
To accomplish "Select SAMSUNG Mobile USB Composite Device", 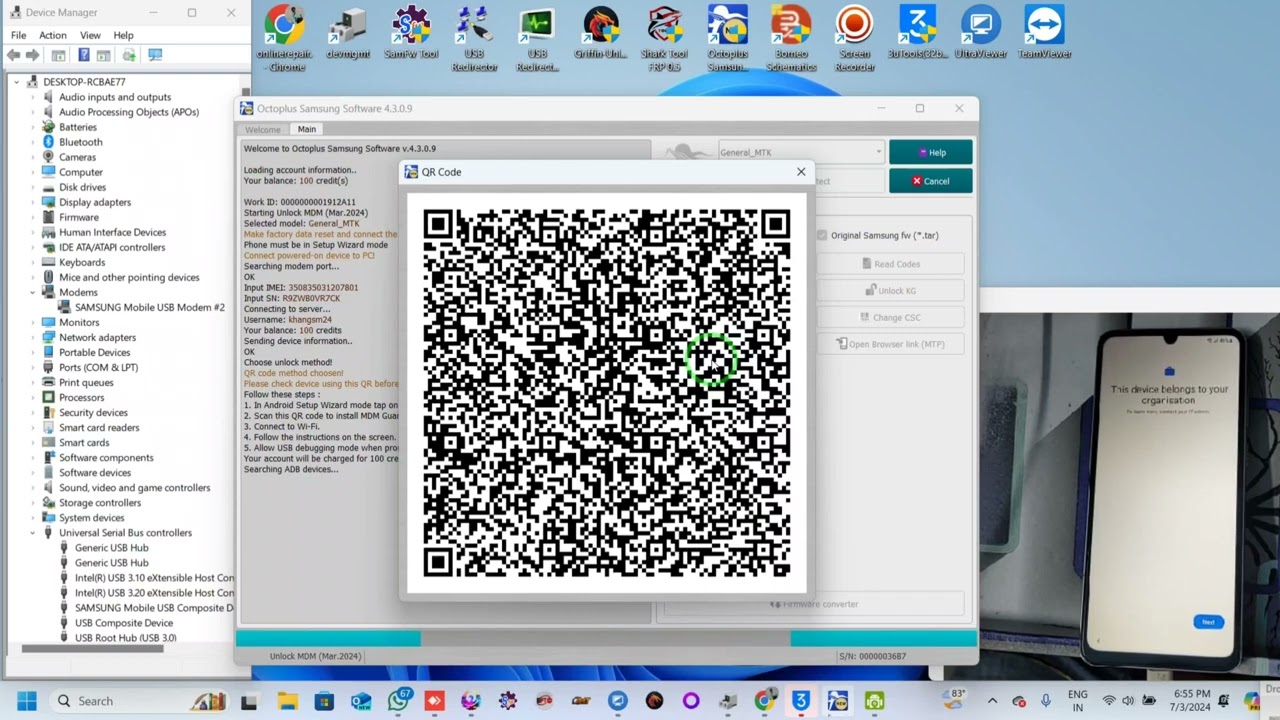I will tap(153, 608).
